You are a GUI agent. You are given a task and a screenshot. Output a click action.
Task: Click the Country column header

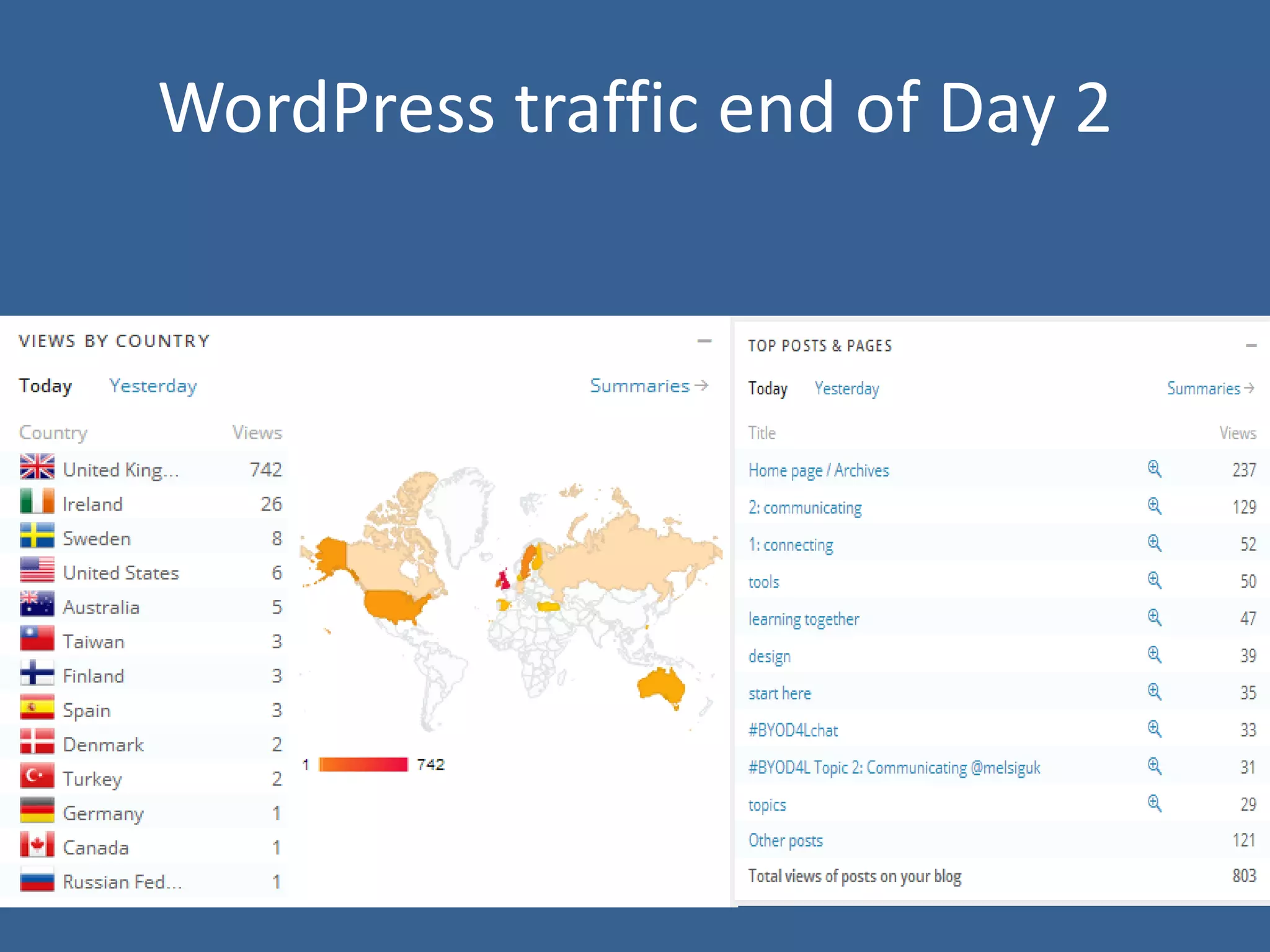[53, 433]
